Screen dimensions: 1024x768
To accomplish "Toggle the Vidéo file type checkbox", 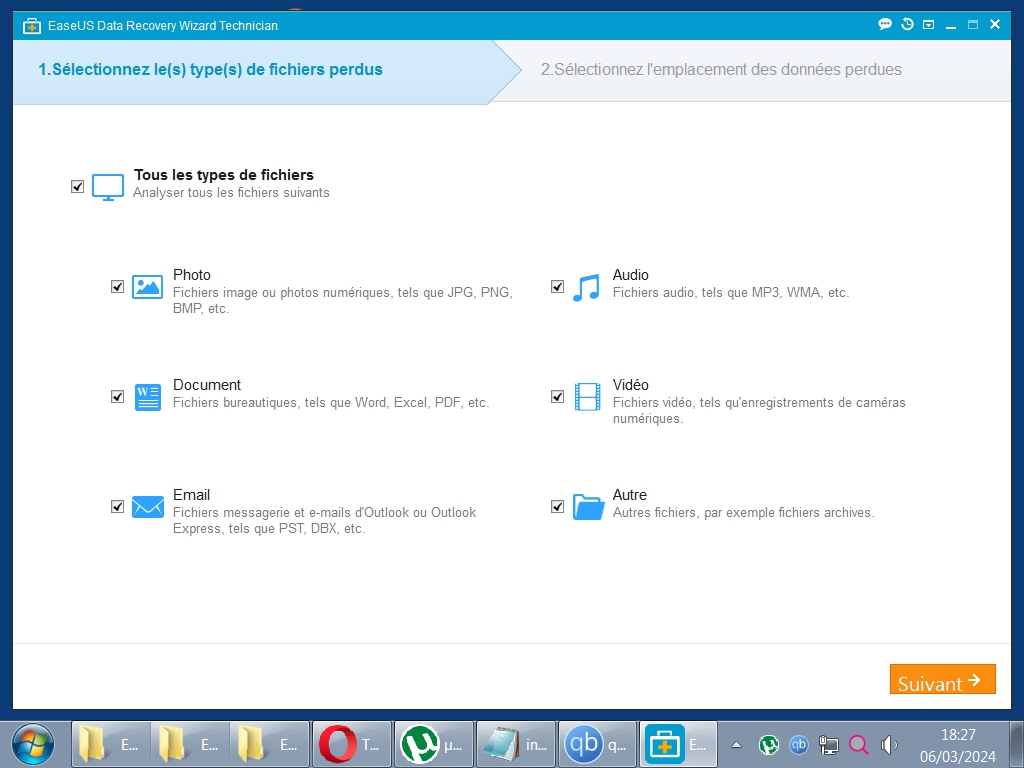I will pos(558,396).
